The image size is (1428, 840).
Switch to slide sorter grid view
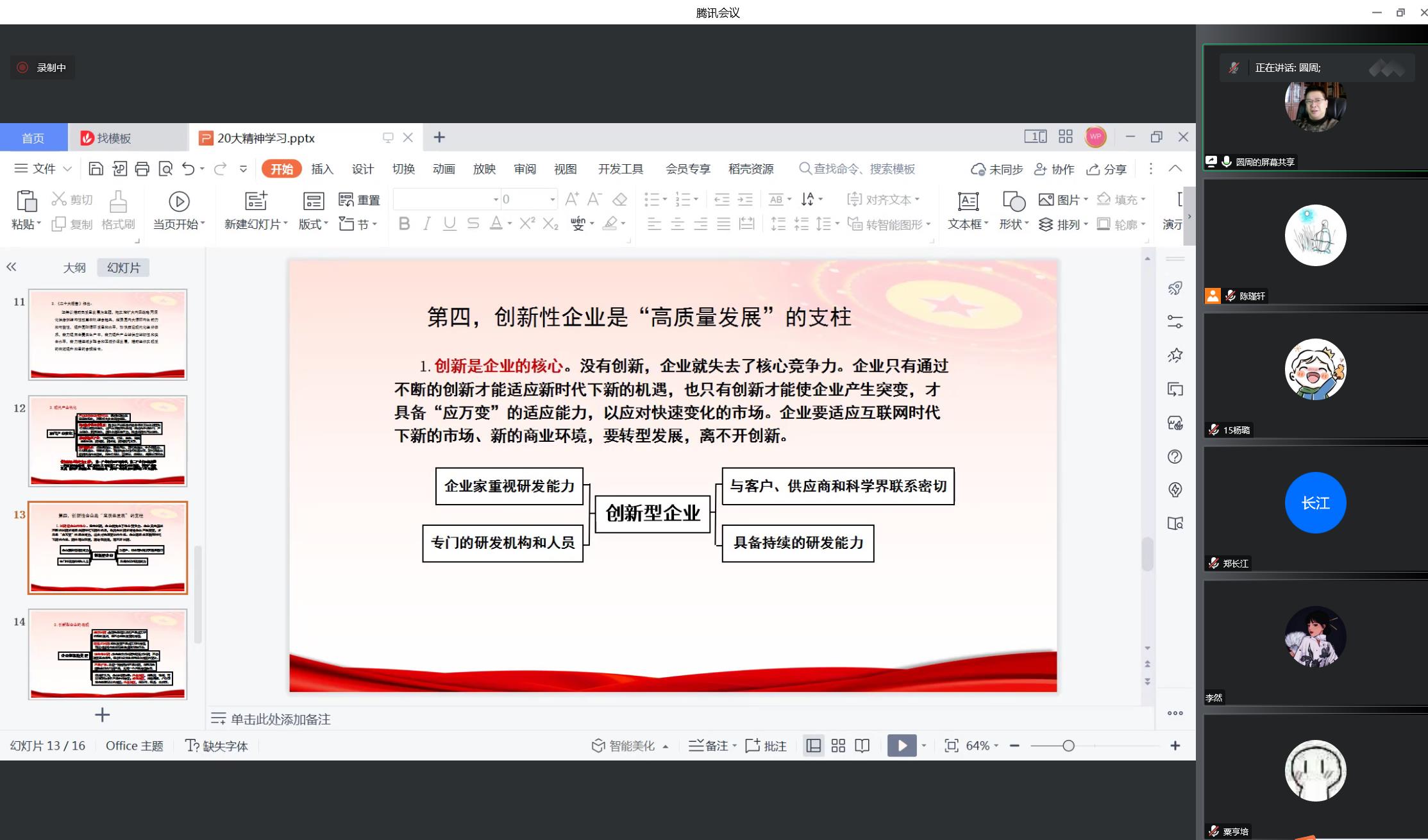click(x=838, y=746)
